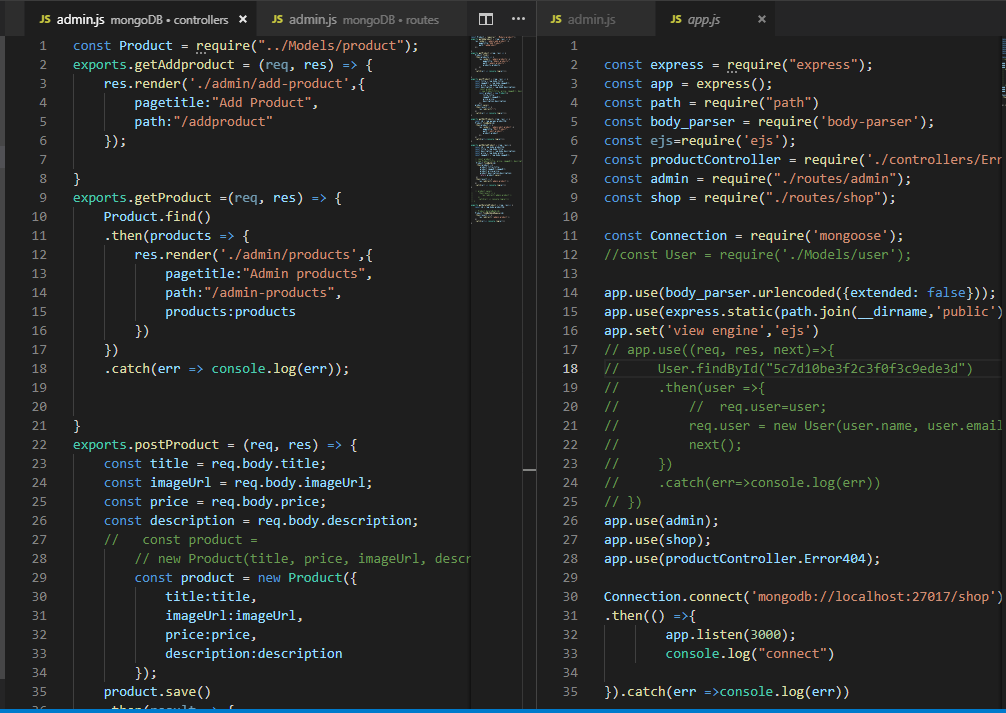Click the JS file icon on the right-group admin.js tab
Screen dimensions: 1006x713
(556, 19)
